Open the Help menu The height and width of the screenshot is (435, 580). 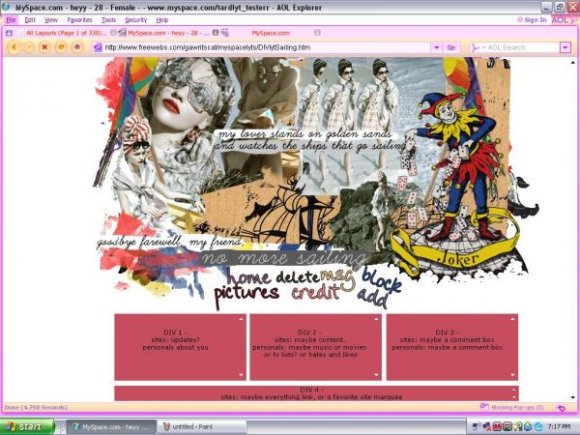[162, 20]
